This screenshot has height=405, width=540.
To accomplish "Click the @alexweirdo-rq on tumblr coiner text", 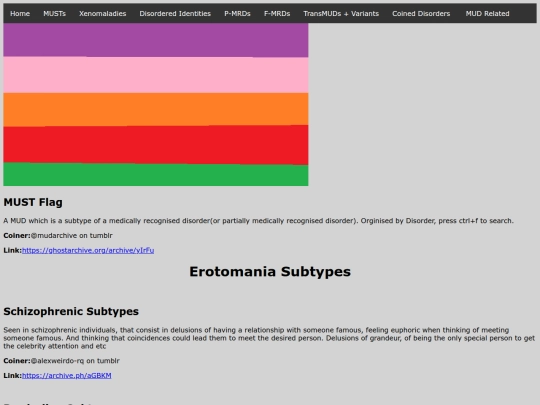I will pyautogui.click(x=75, y=361).
